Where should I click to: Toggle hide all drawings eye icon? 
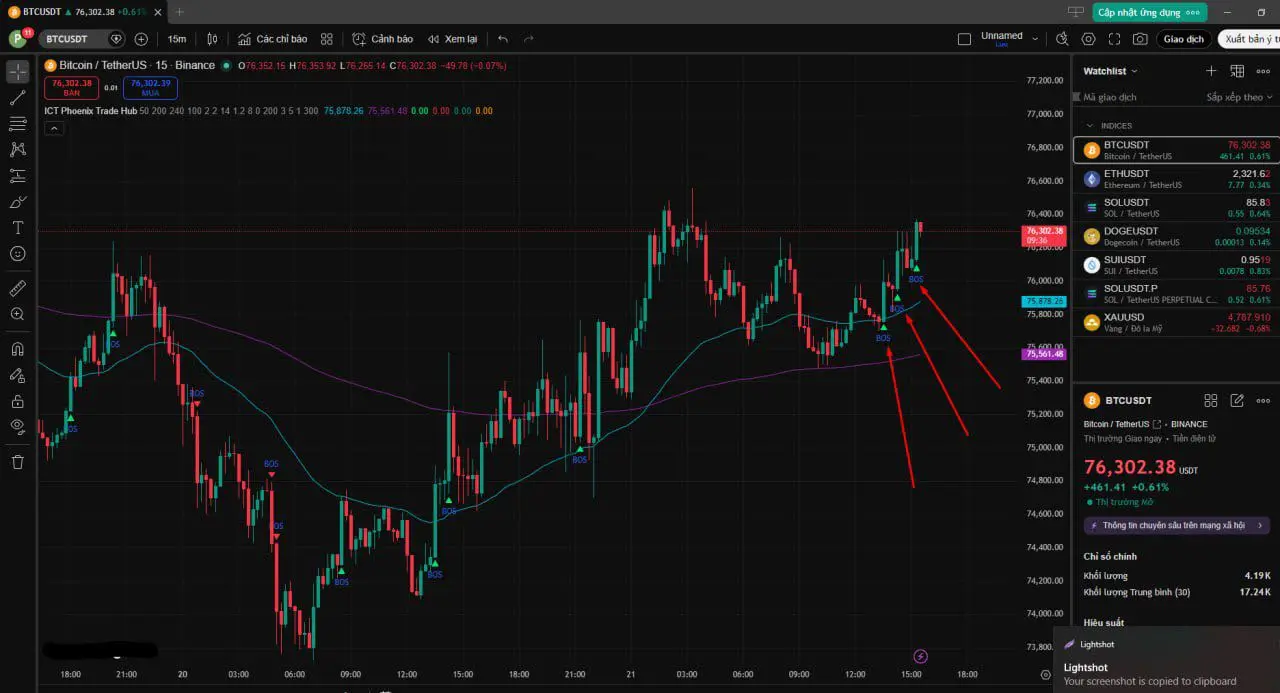point(17,427)
